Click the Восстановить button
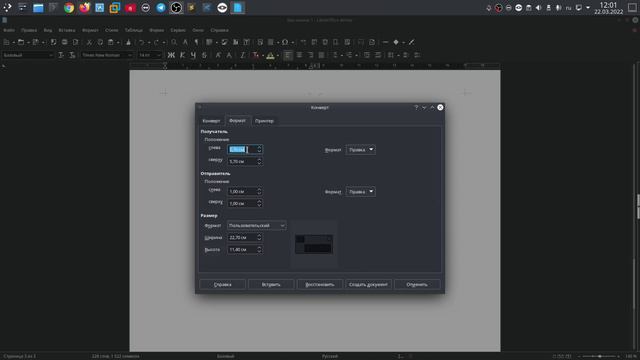The width and height of the screenshot is (640, 360). point(320,284)
